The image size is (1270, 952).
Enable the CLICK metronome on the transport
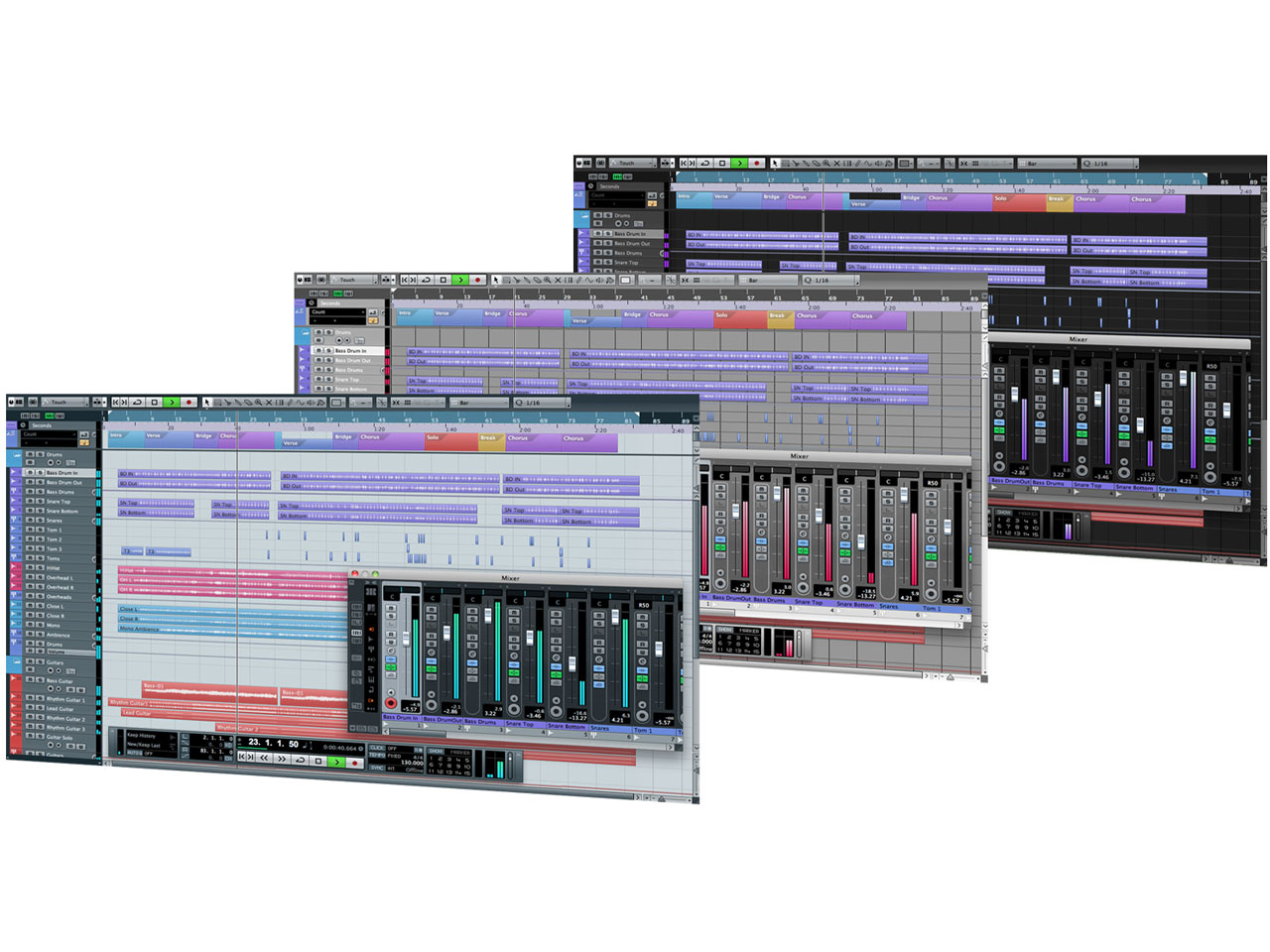tap(378, 748)
